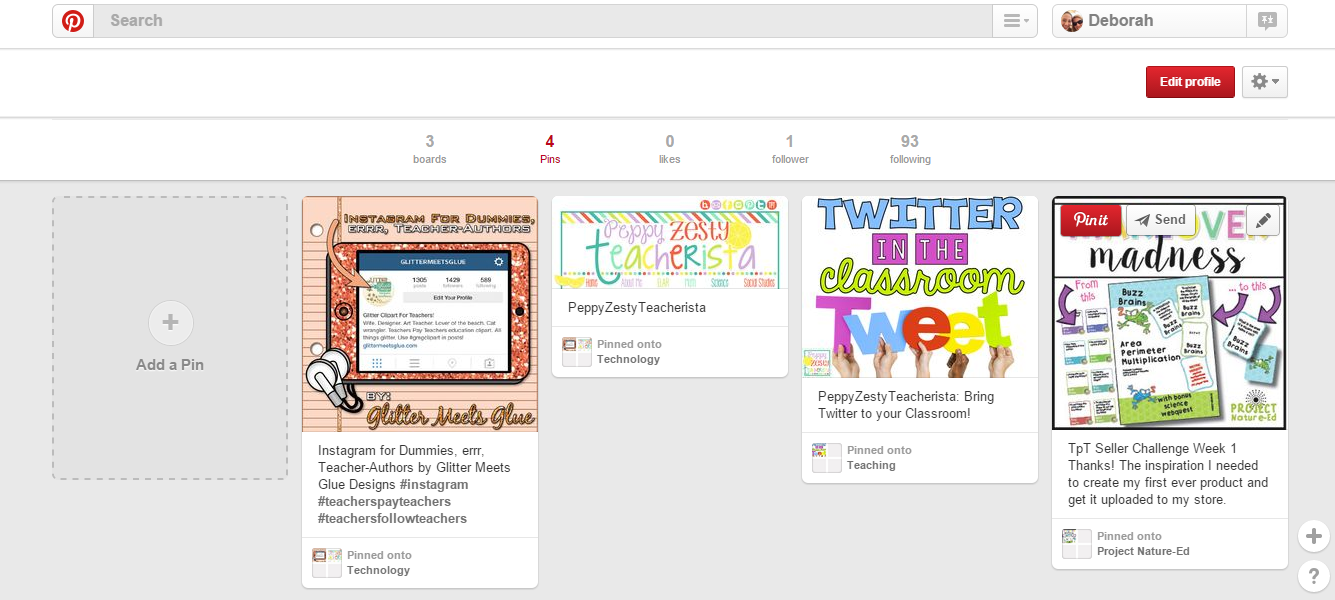1335x600 pixels.
Task: View the 93 following tab
Action: point(910,149)
